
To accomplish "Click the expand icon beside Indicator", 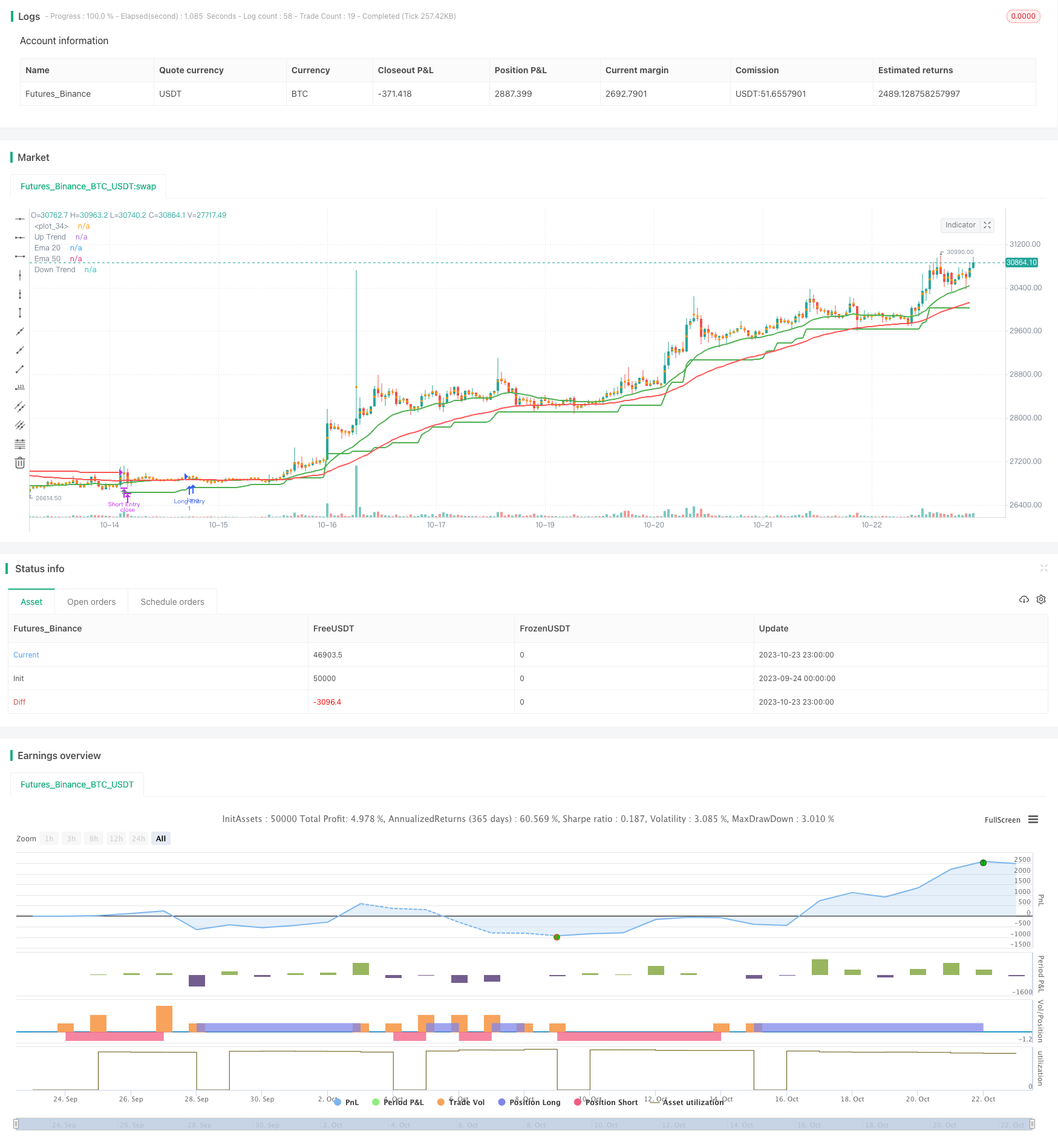I will tap(987, 225).
